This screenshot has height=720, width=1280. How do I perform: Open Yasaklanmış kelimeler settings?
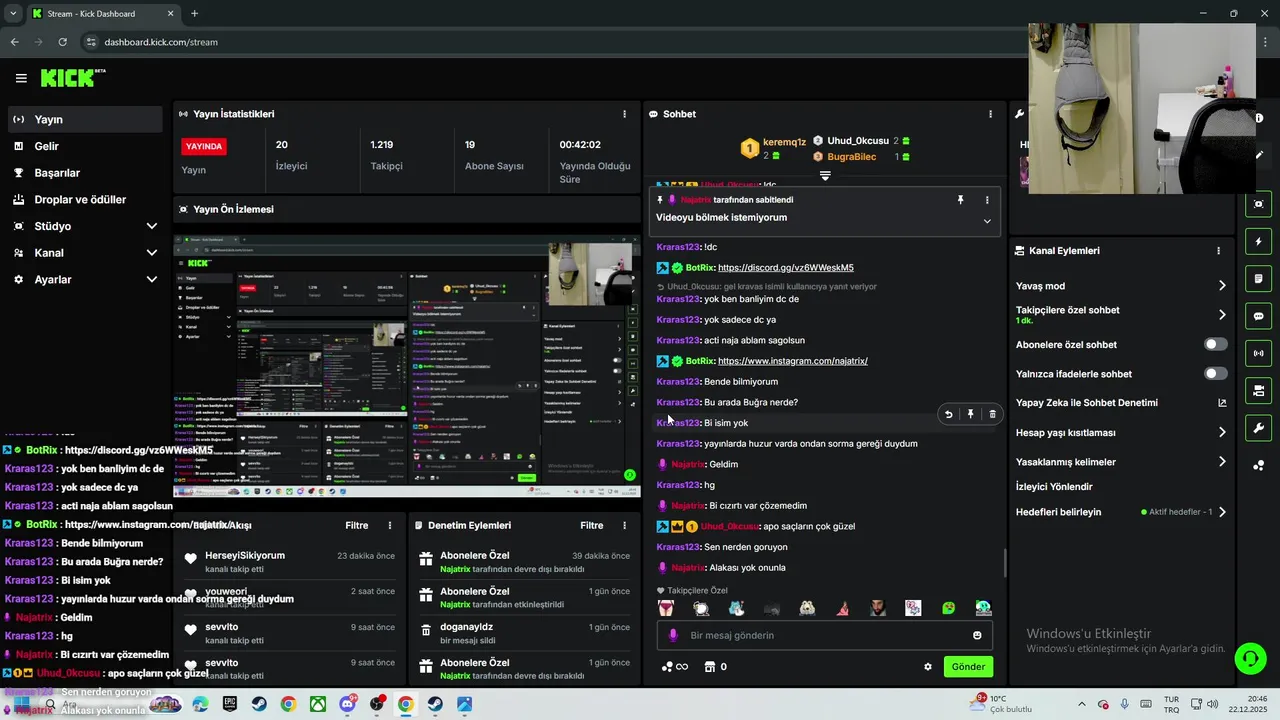tap(1121, 462)
